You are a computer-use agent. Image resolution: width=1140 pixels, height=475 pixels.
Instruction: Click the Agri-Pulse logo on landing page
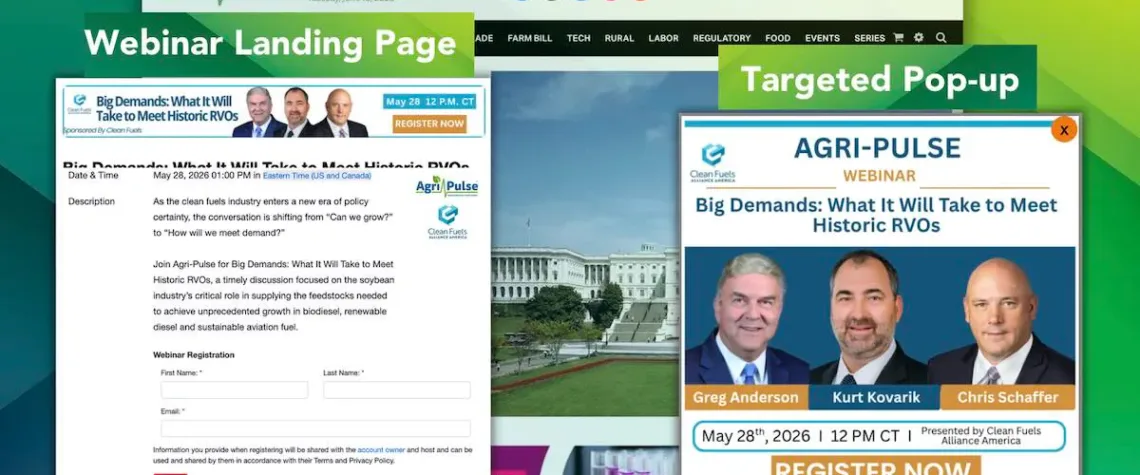pos(447,187)
